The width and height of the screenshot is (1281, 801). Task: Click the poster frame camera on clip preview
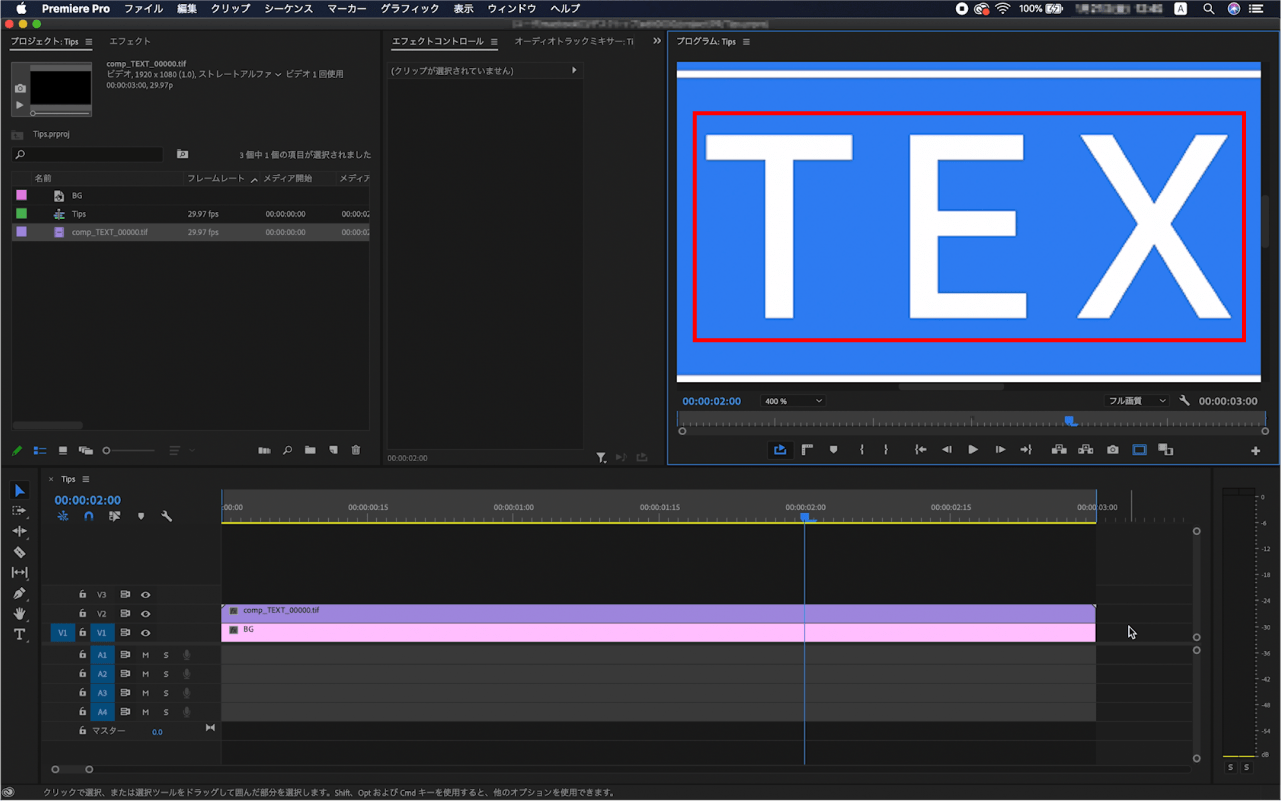point(19,88)
